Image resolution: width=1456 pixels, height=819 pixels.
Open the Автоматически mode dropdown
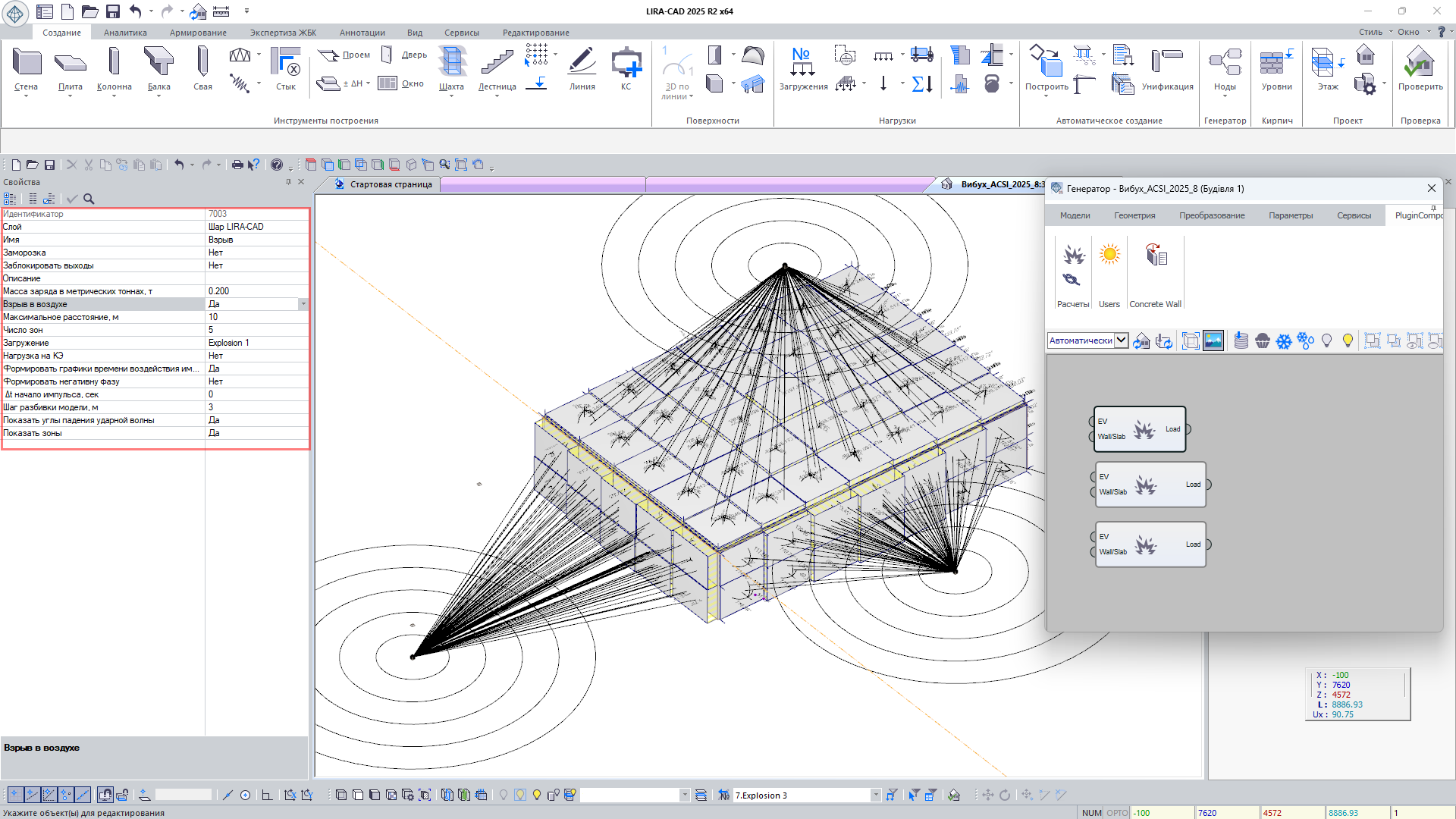click(1121, 340)
